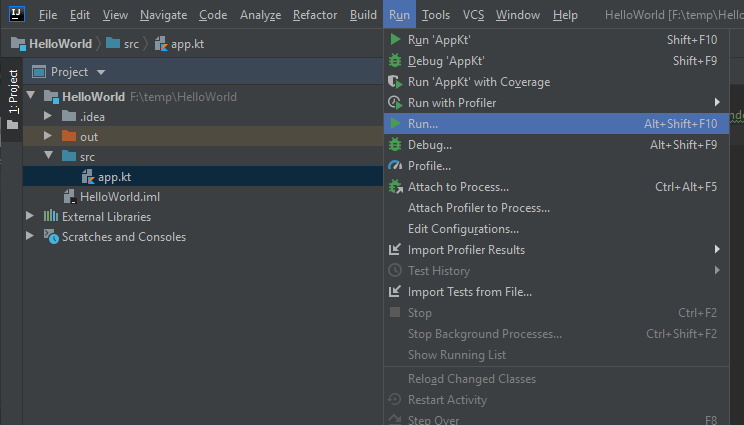Open the Refactor menu
This screenshot has height=425, width=744.
[315, 15]
